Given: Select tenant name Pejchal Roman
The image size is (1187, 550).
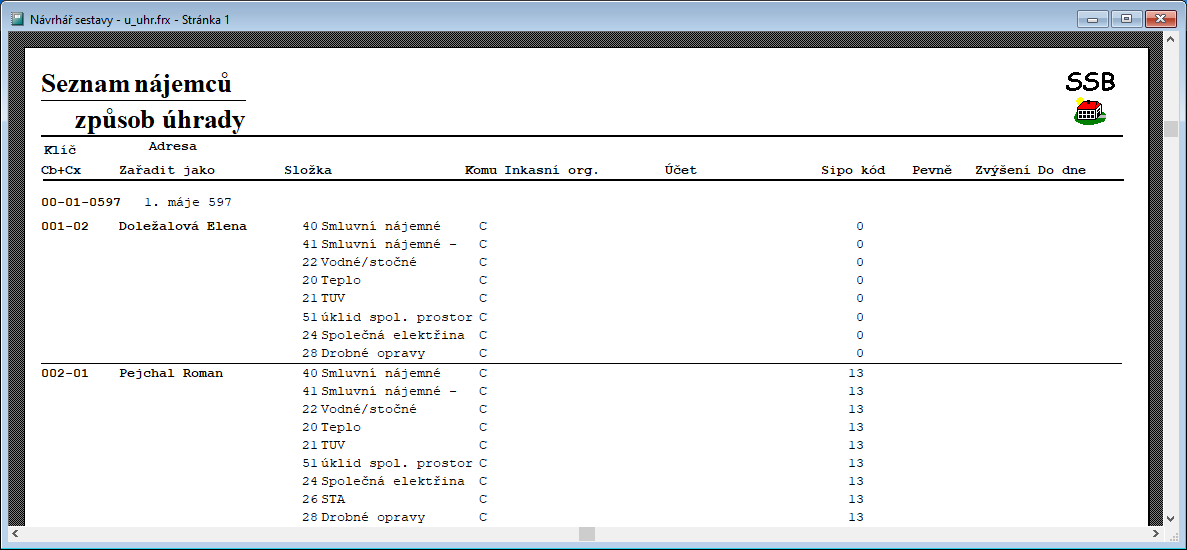Looking at the screenshot, I should pos(170,373).
